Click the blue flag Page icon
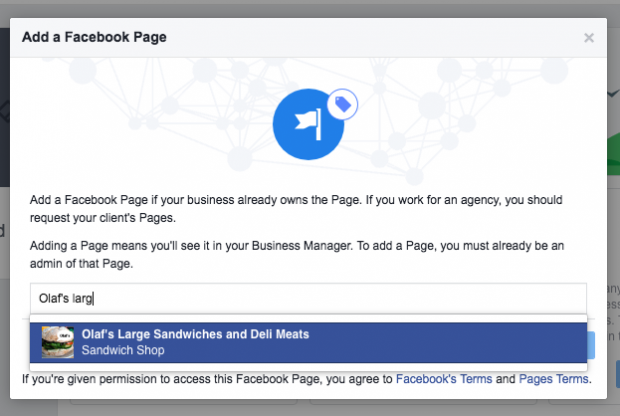This screenshot has height=416, width=620. point(308,124)
